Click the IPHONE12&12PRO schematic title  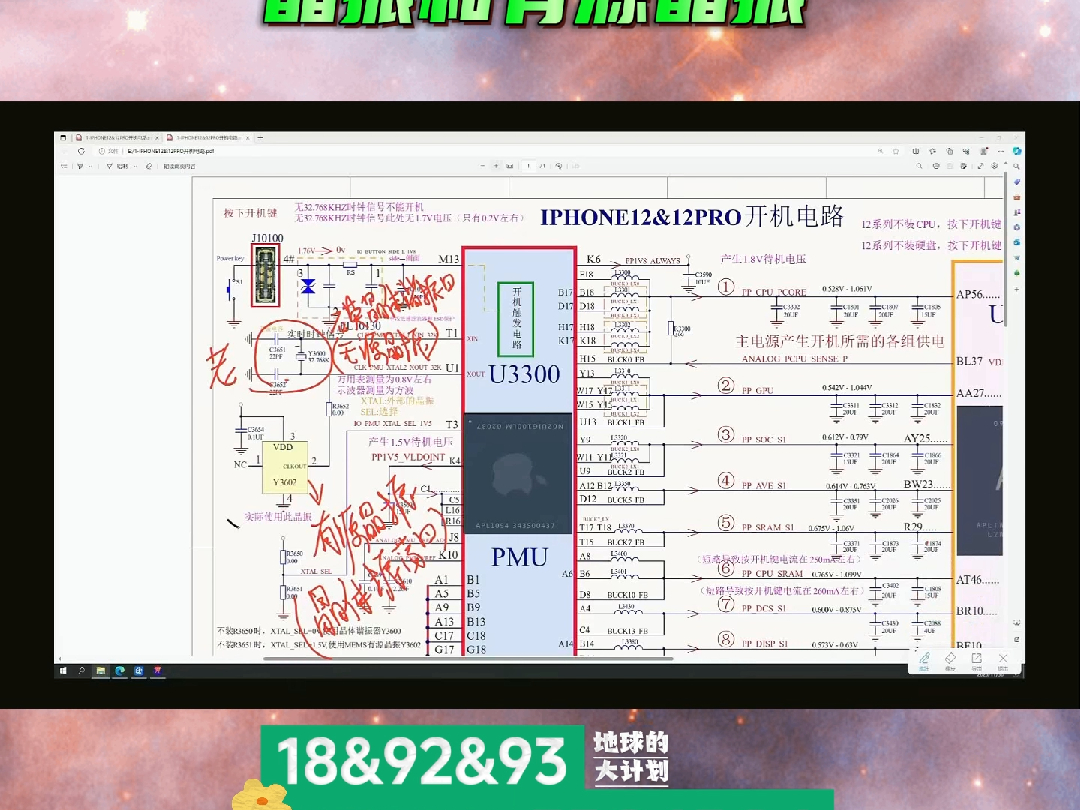click(692, 217)
